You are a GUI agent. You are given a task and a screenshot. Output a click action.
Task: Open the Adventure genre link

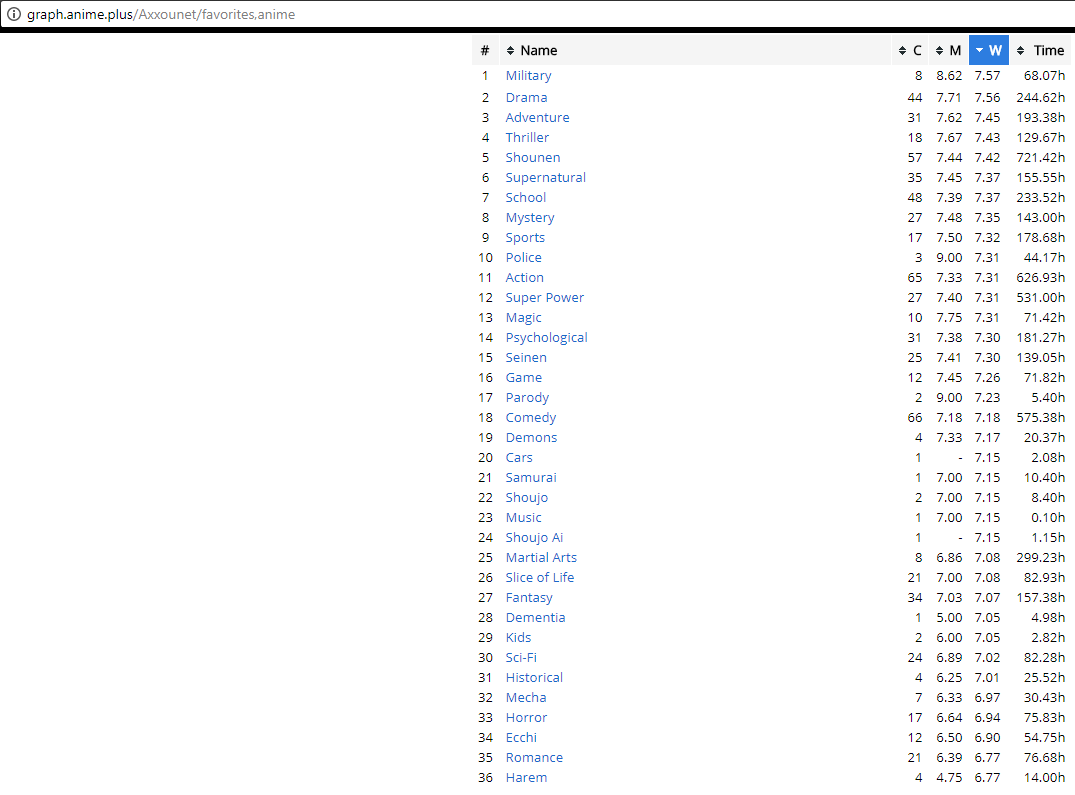[537, 117]
